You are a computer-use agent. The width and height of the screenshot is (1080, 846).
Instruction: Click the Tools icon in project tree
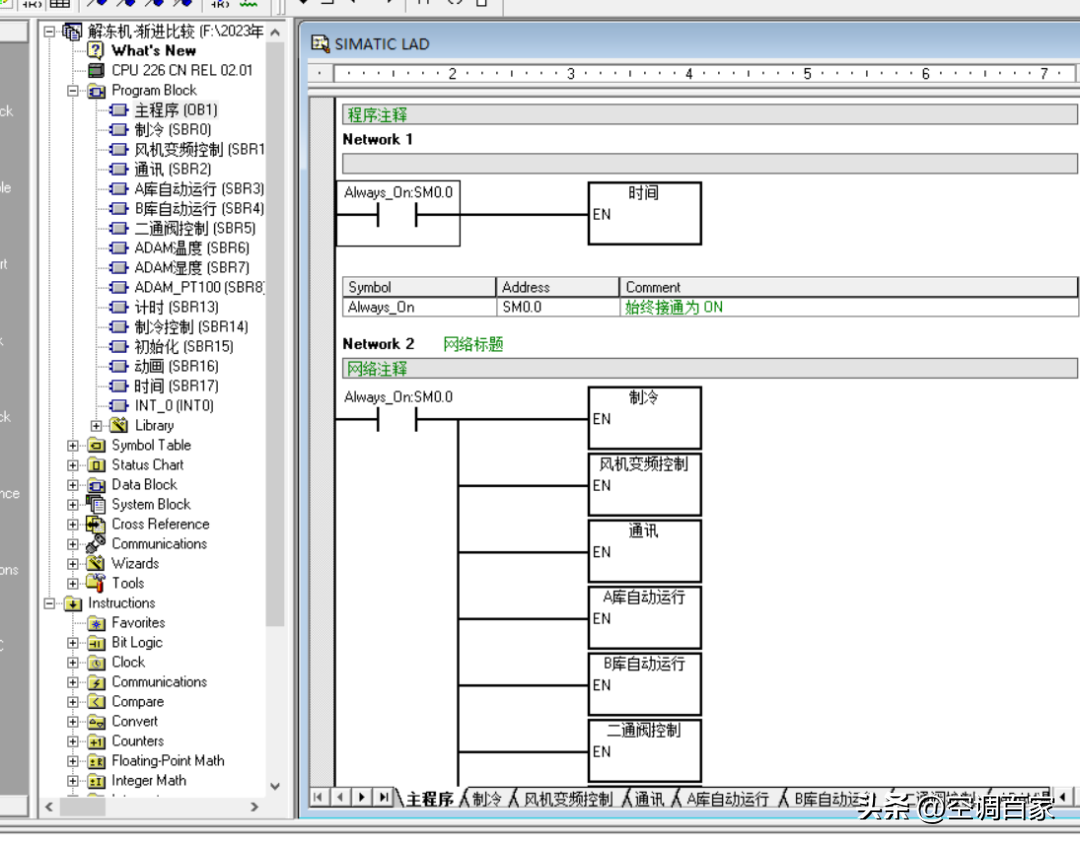(96, 583)
